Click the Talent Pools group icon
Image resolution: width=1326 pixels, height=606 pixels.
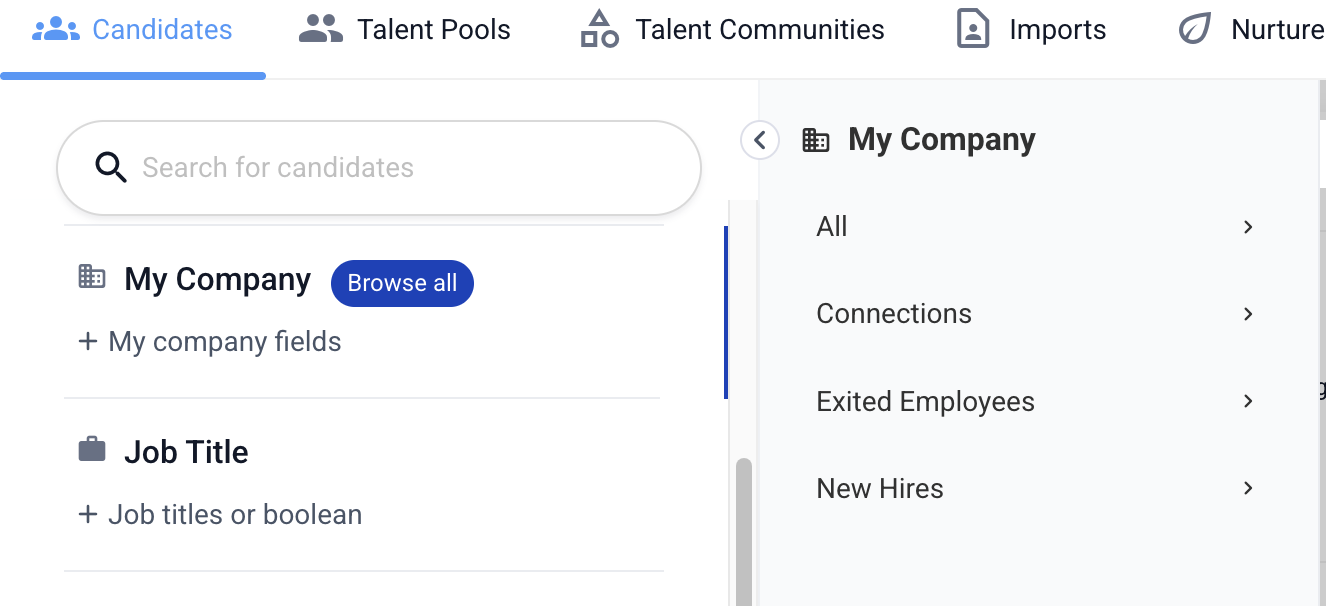[x=320, y=30]
